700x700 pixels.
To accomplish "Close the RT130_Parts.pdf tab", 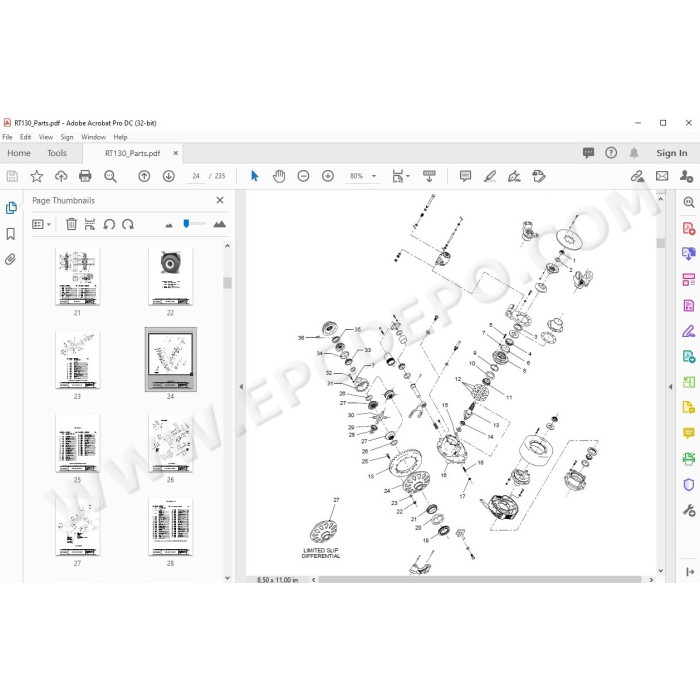I will coord(175,153).
